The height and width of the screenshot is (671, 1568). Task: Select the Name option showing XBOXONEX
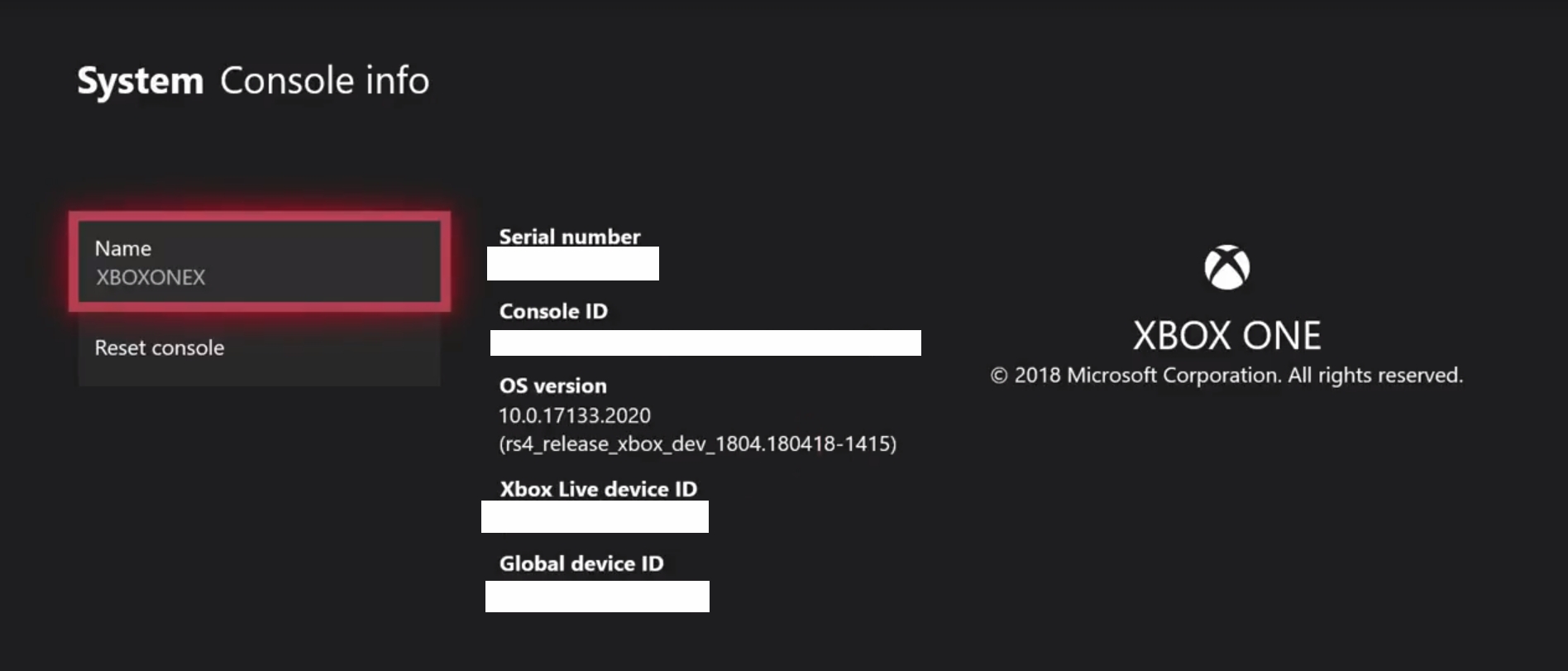(259, 263)
